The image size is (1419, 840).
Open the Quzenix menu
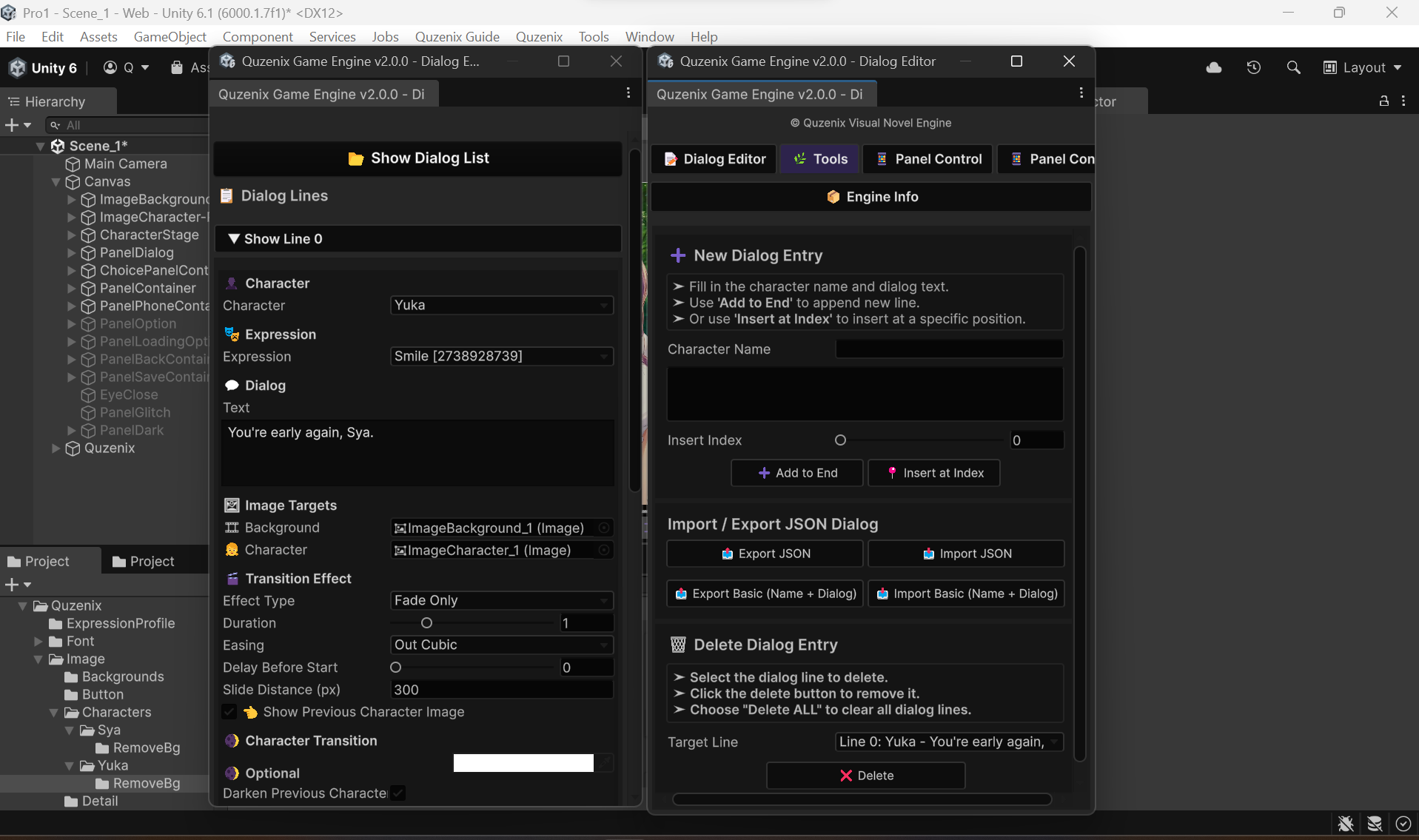539,36
